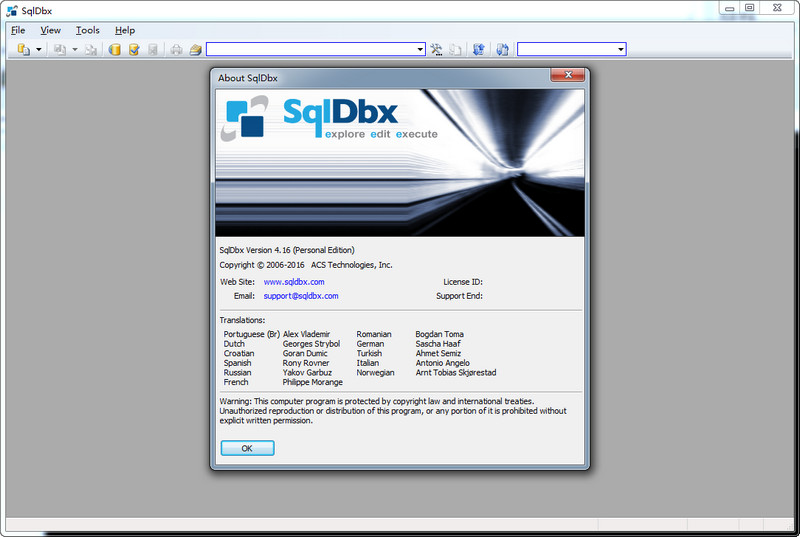
Task: Click the 'Copyright © 2006-2016' text
Action: click(x=262, y=265)
